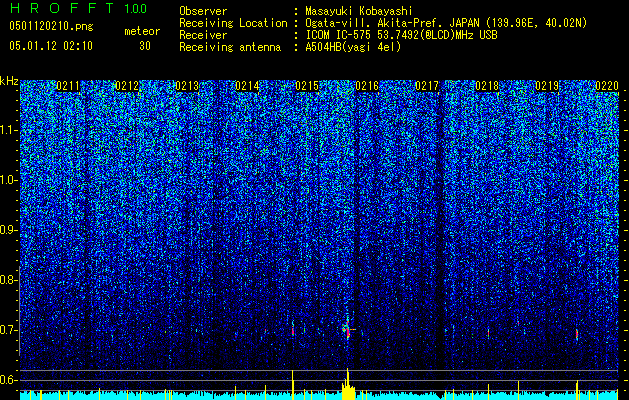
Task: Click the 0.9 kHz axis label
Action: point(9,230)
